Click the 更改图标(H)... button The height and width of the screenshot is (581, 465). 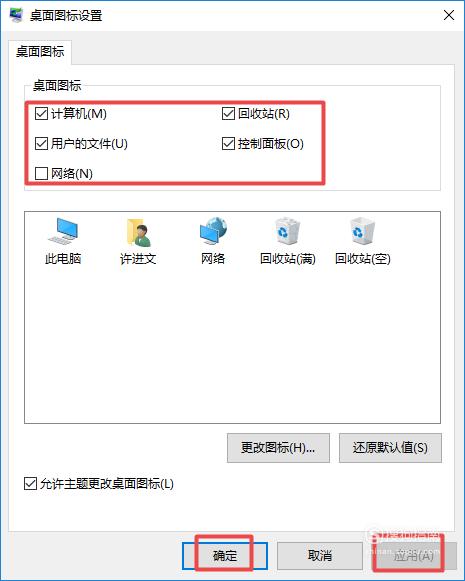click(x=278, y=448)
